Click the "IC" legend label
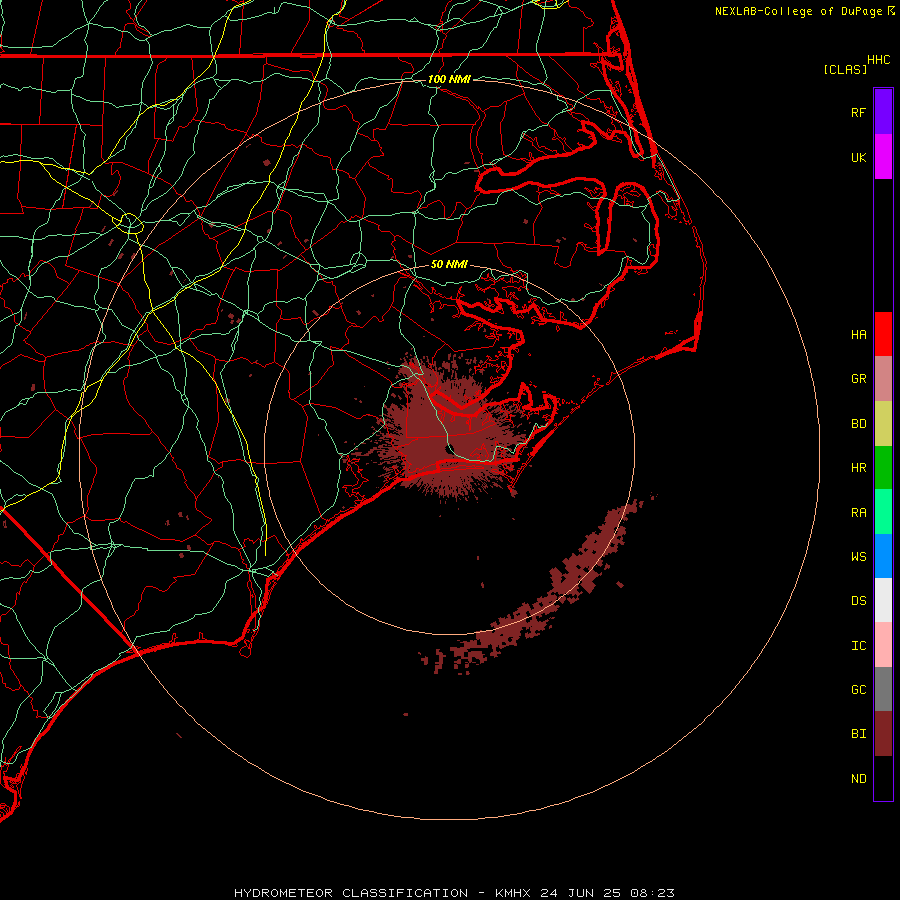The height and width of the screenshot is (900, 900). (858, 645)
